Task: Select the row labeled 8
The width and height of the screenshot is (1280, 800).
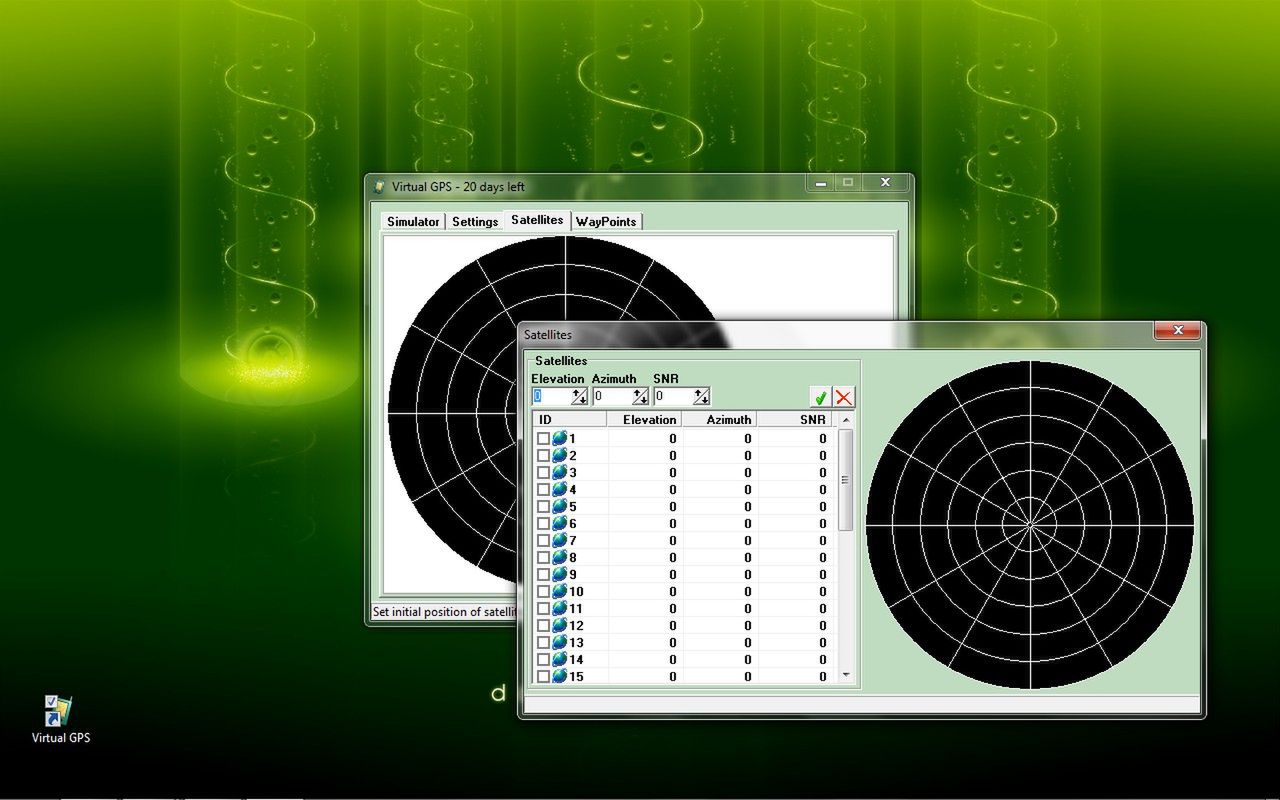Action: (x=684, y=557)
